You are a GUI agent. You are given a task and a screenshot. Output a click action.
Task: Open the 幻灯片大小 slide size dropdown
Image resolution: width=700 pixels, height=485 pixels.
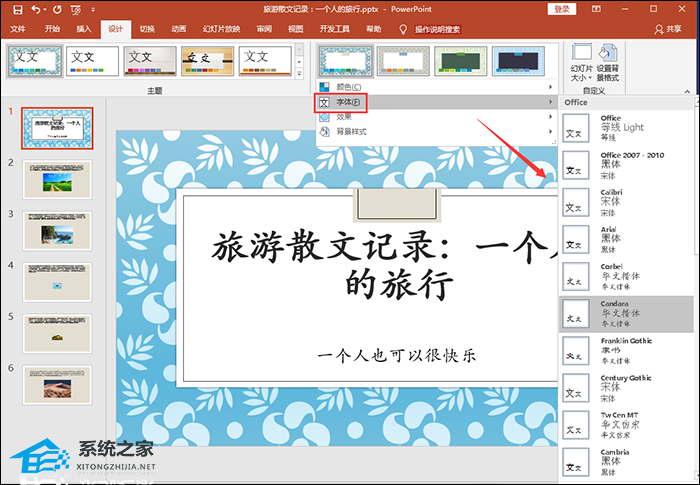[582, 63]
